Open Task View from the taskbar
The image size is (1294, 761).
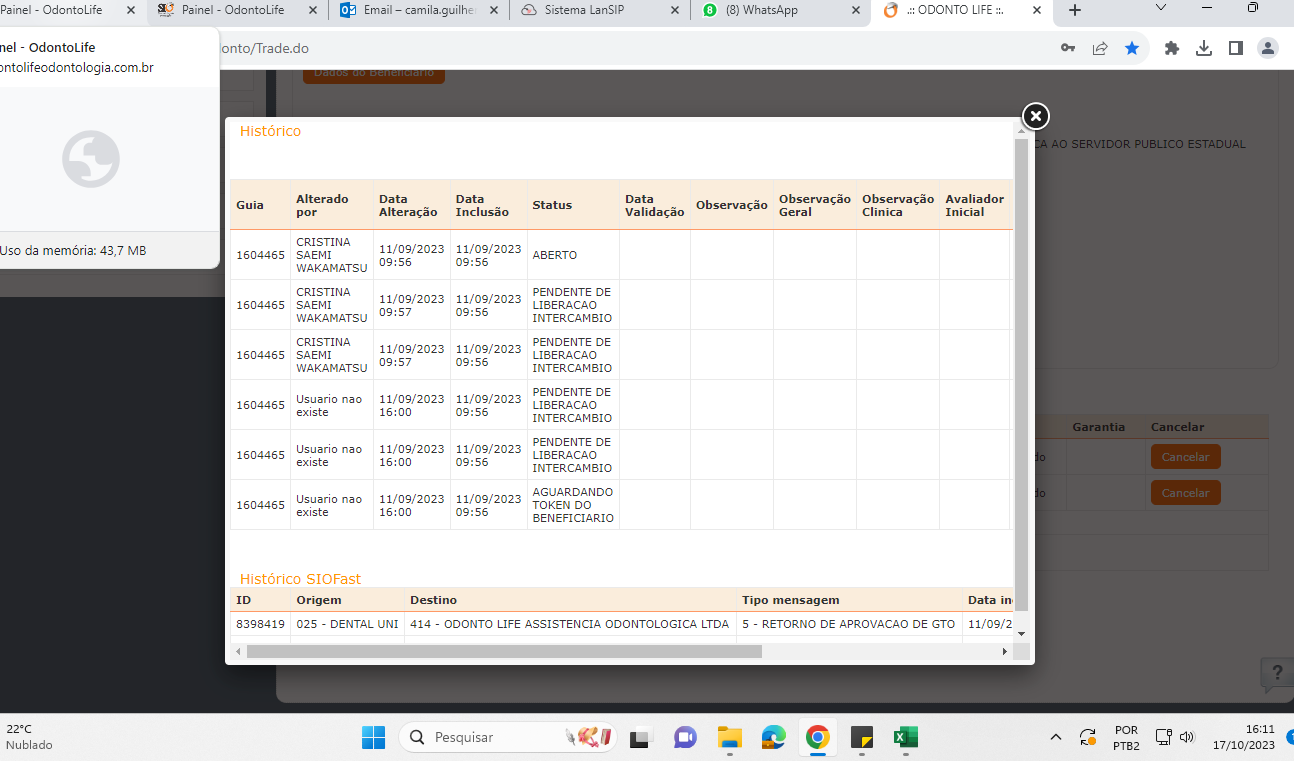click(639, 738)
